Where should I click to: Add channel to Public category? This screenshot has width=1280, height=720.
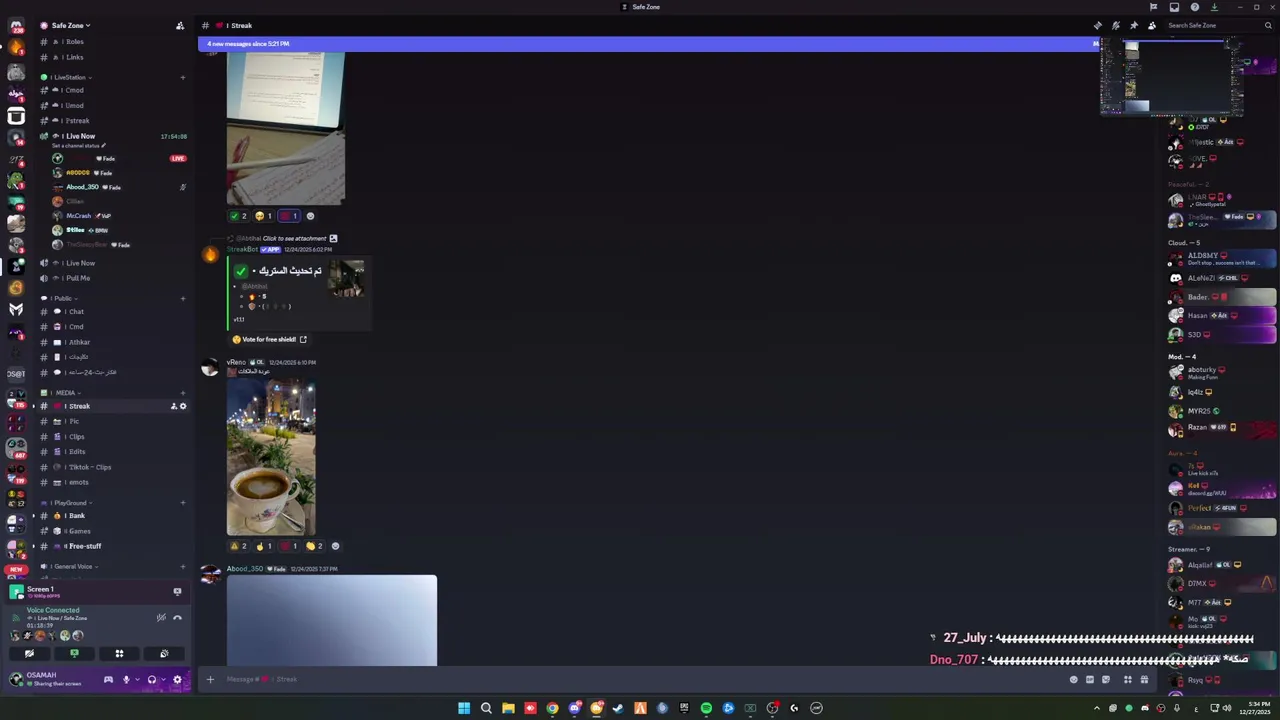[182, 298]
